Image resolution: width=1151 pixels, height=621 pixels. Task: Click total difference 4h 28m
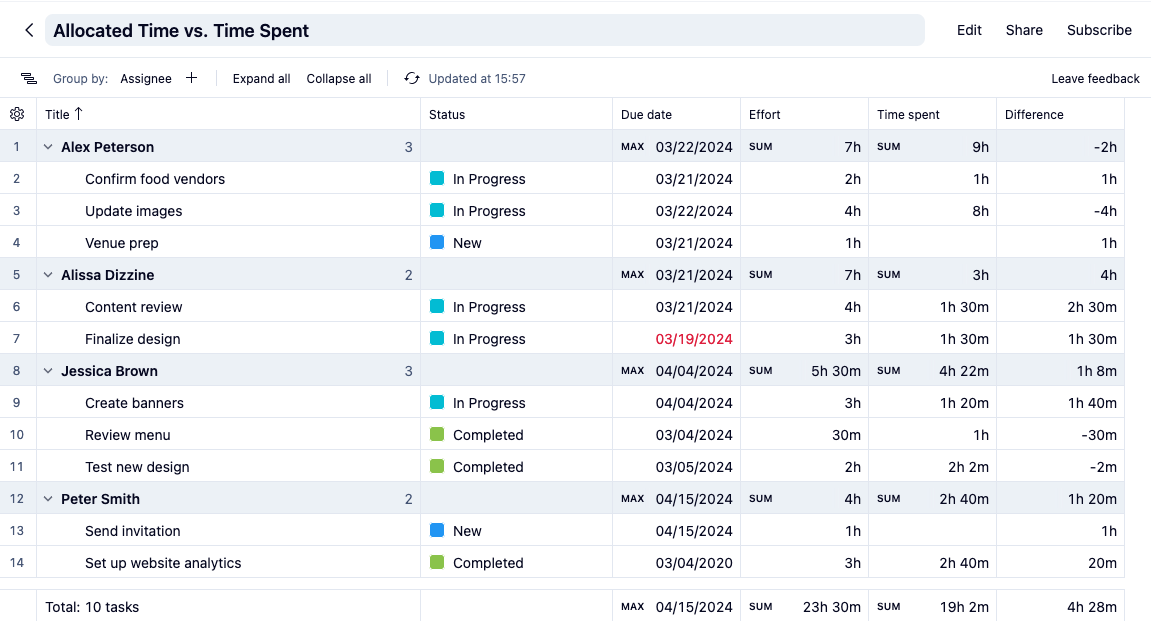(1092, 607)
